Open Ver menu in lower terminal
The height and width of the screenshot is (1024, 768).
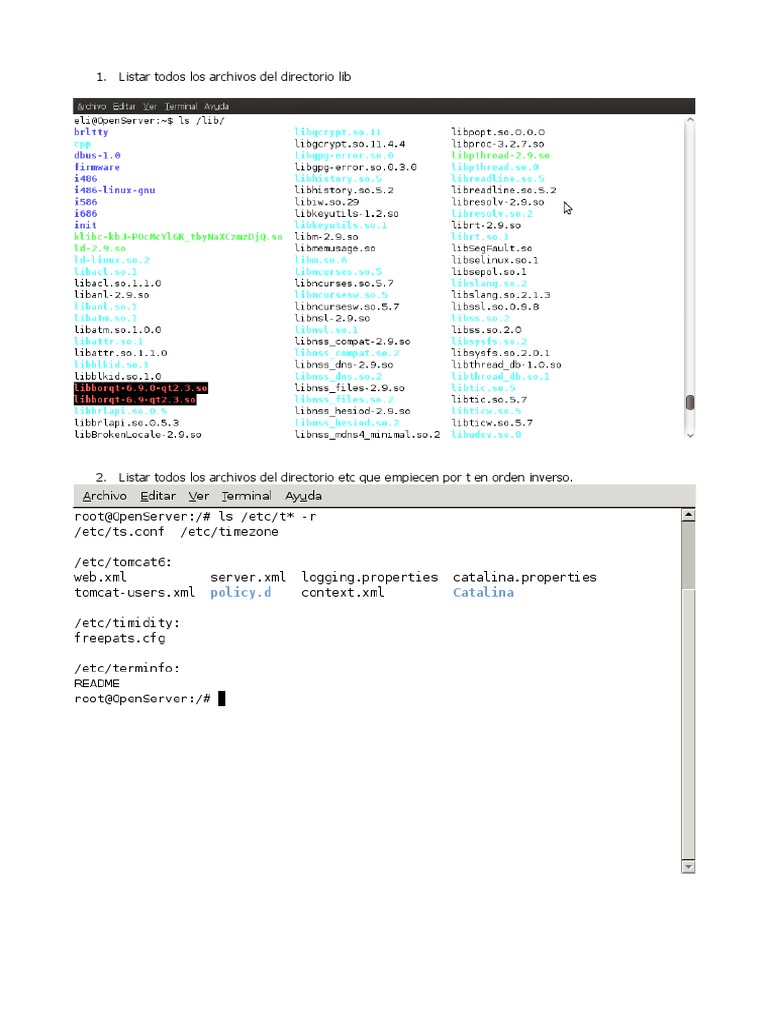pyautogui.click(x=199, y=496)
